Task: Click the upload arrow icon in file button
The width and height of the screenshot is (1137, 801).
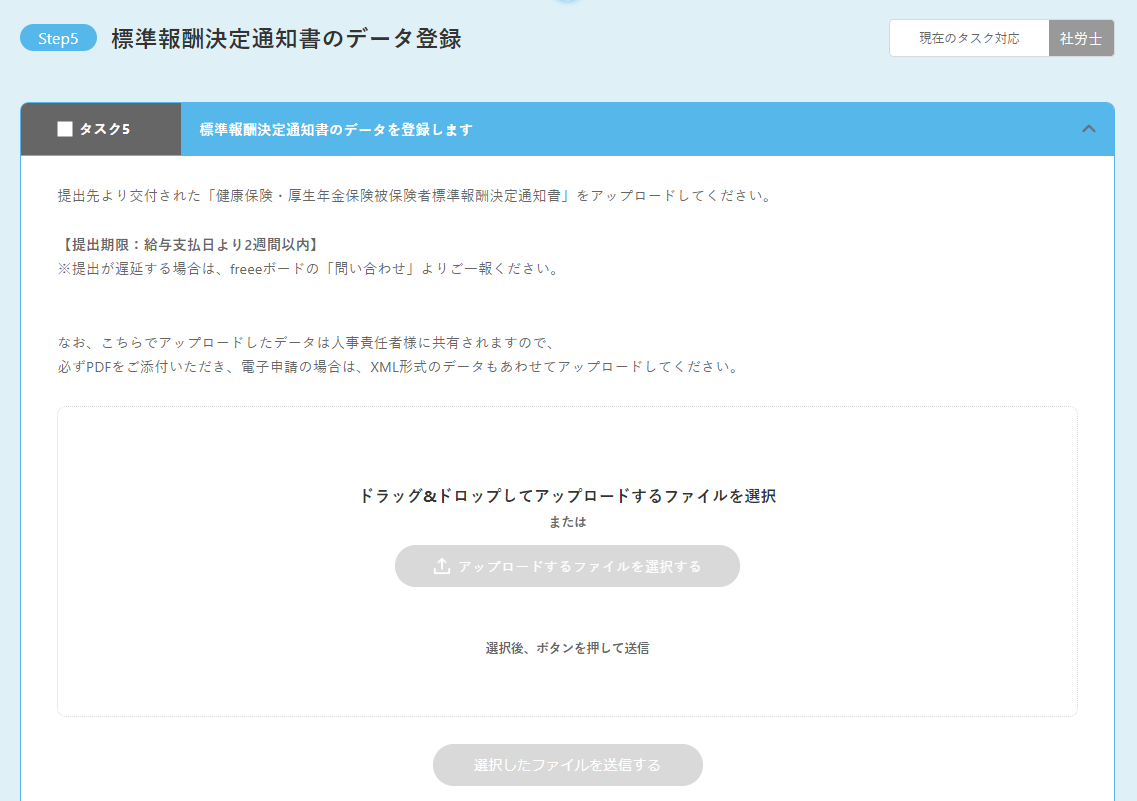Action: pyautogui.click(x=442, y=566)
